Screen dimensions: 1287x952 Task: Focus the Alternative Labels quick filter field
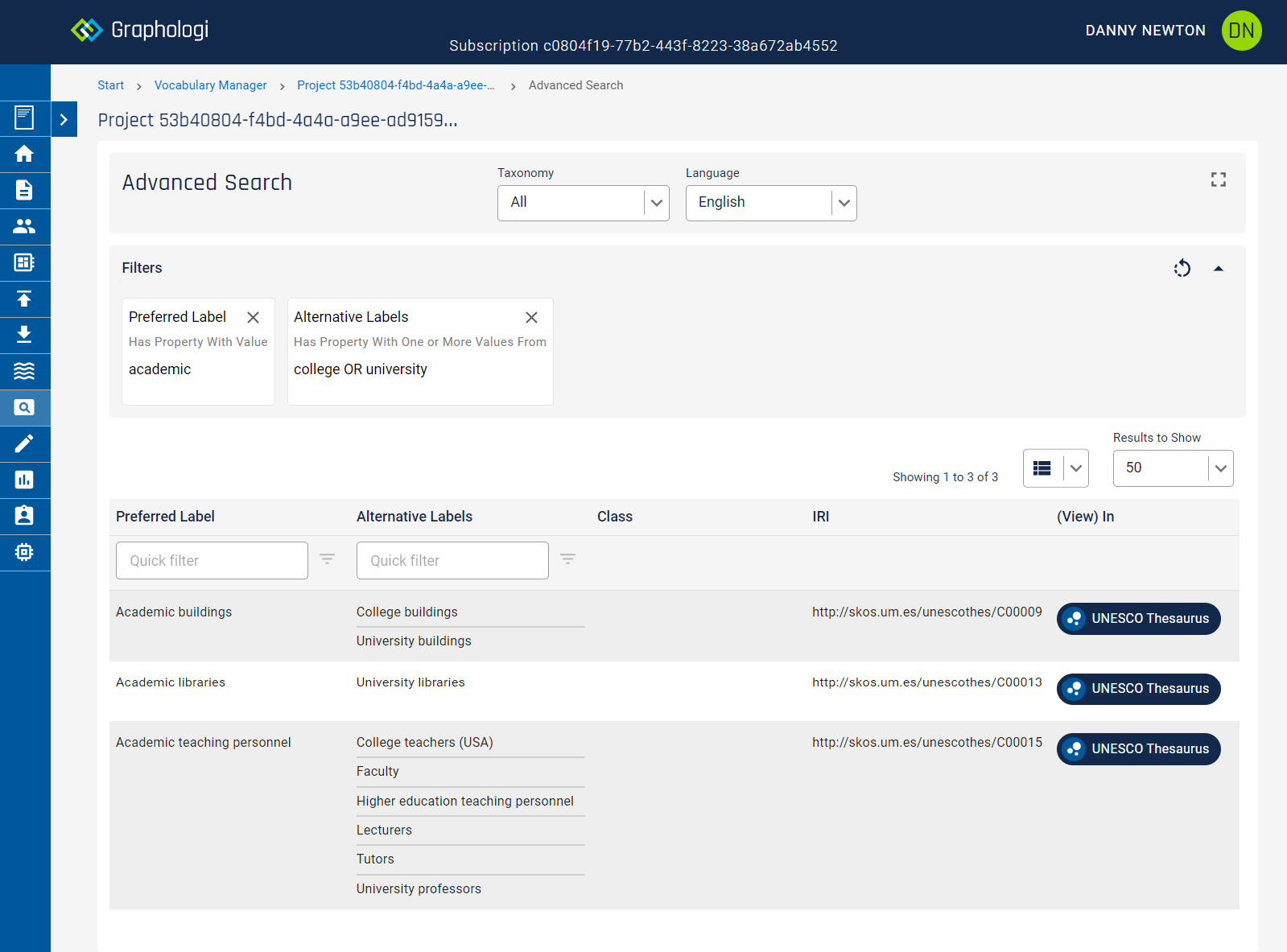(x=452, y=560)
